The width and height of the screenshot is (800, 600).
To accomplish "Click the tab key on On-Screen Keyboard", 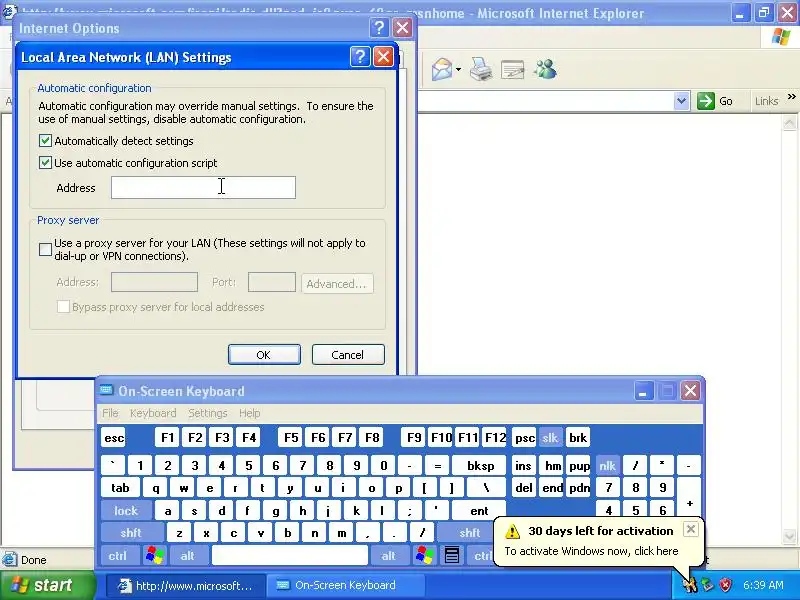I will point(120,488).
